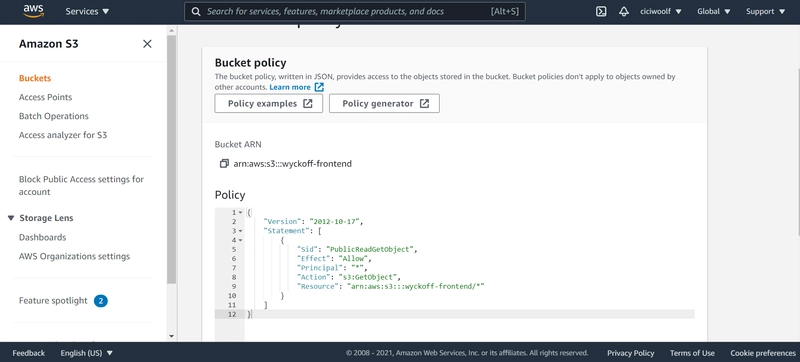Open Access analyzer for S3
Image resolution: width=800 pixels, height=362 pixels.
pyautogui.click(x=63, y=135)
